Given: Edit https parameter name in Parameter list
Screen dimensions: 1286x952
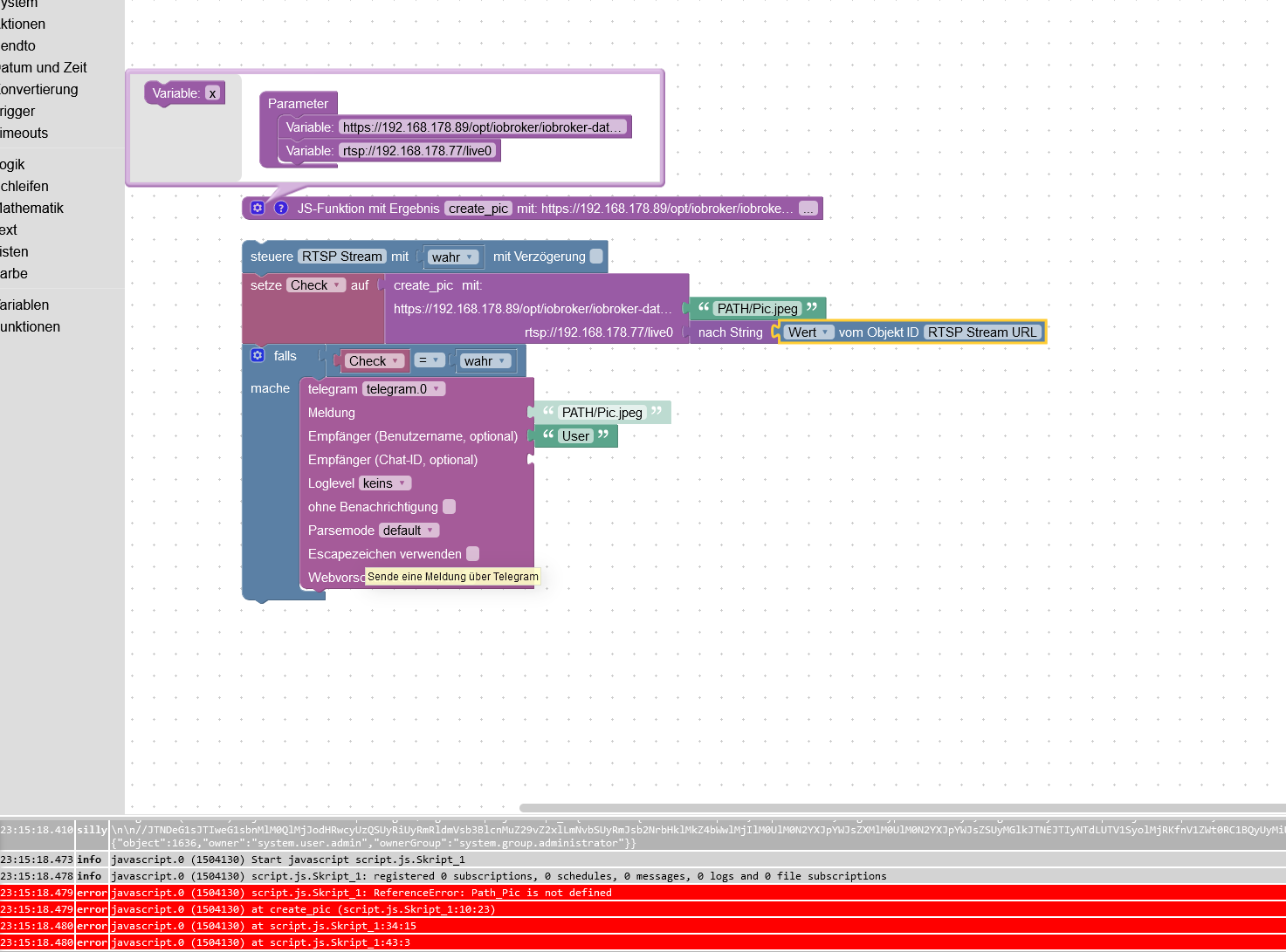Looking at the screenshot, I should coord(483,127).
